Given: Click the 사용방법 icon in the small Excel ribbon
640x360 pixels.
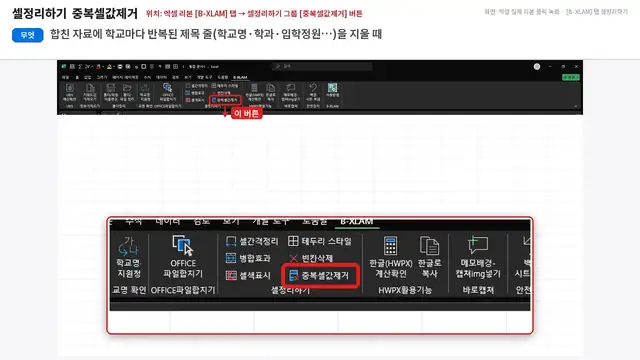Looking at the screenshot, I should coord(332,91).
